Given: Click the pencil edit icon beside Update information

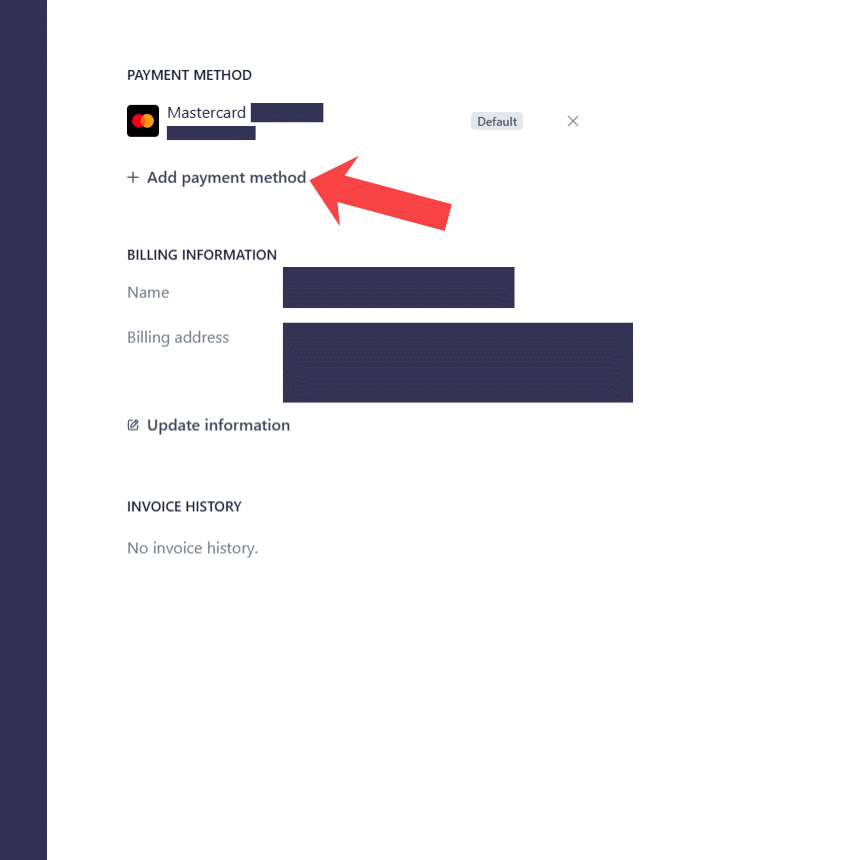Looking at the screenshot, I should click(133, 425).
